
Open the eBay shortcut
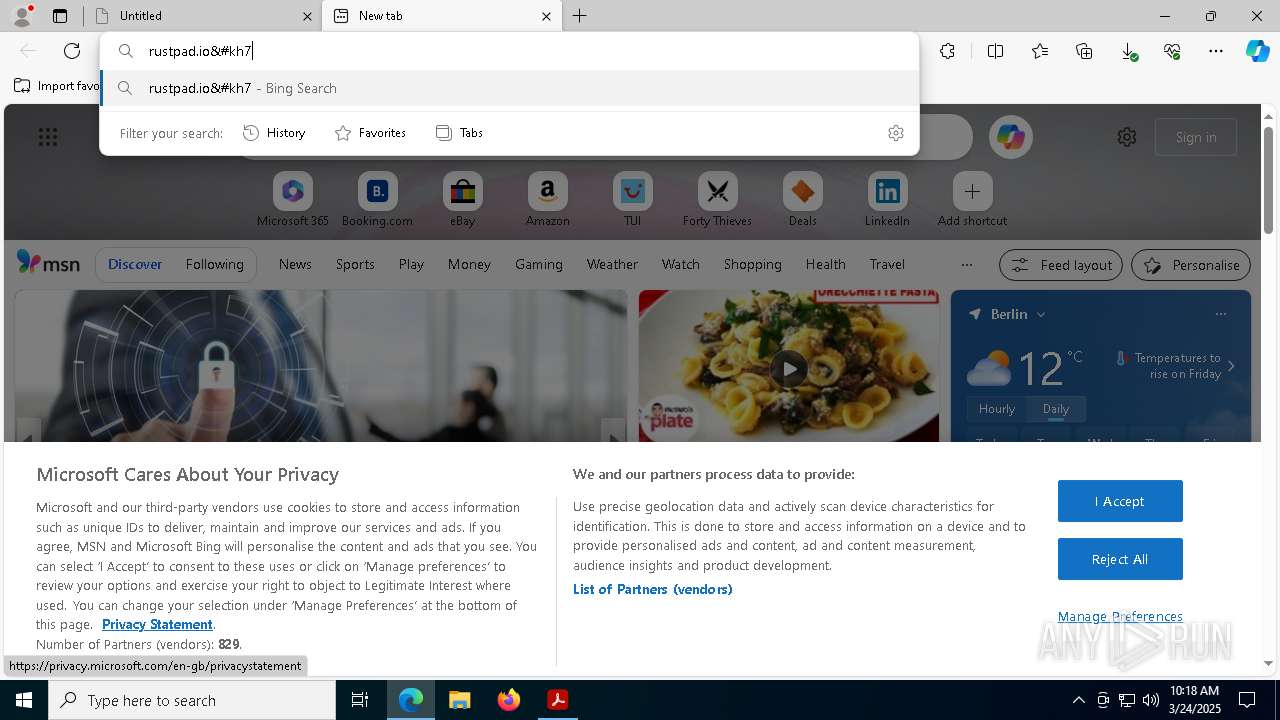click(462, 200)
